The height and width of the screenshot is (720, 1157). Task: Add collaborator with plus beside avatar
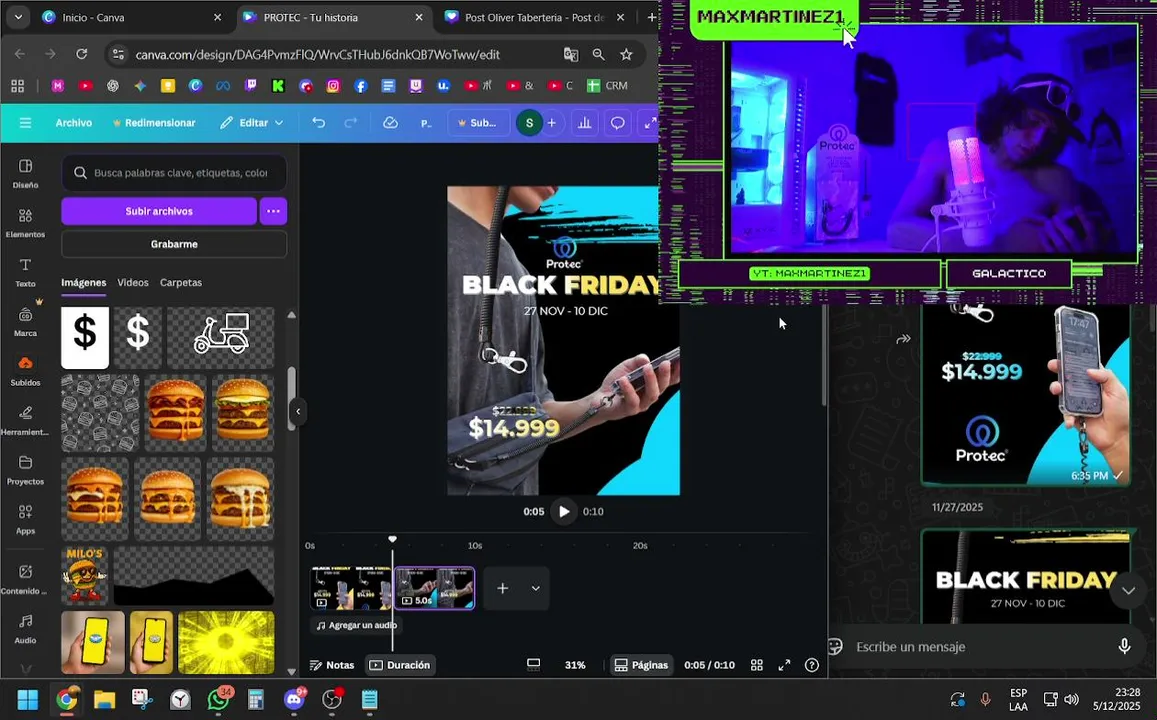point(551,122)
